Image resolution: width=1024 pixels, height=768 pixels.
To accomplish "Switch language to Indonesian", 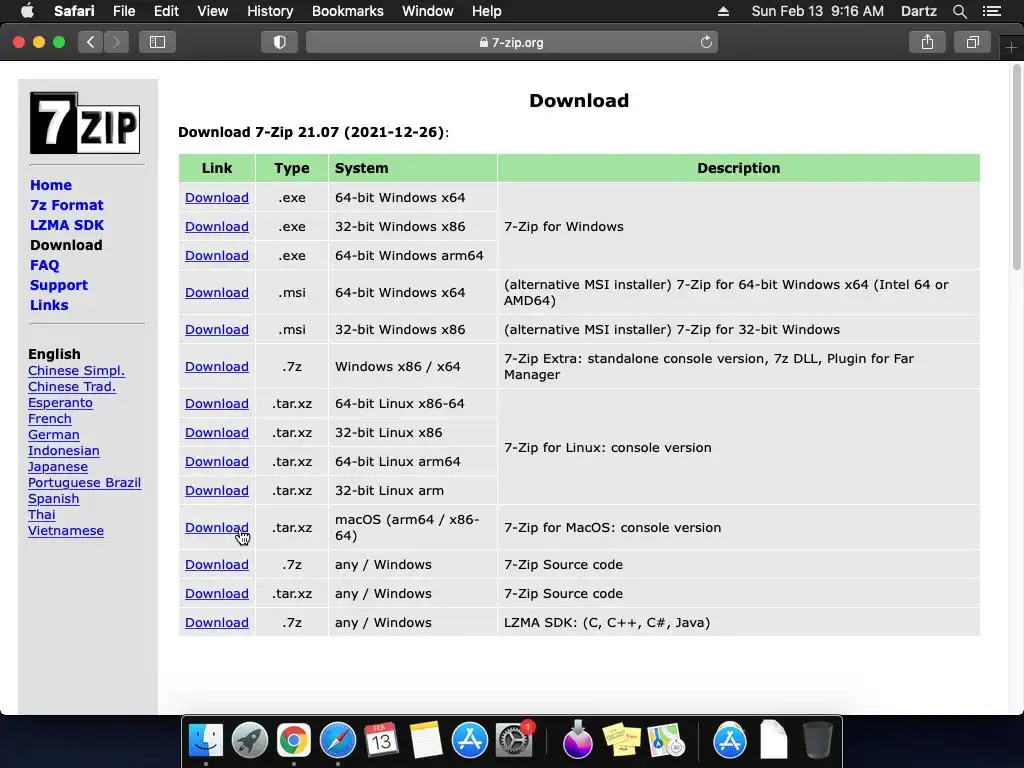I will [63, 451].
